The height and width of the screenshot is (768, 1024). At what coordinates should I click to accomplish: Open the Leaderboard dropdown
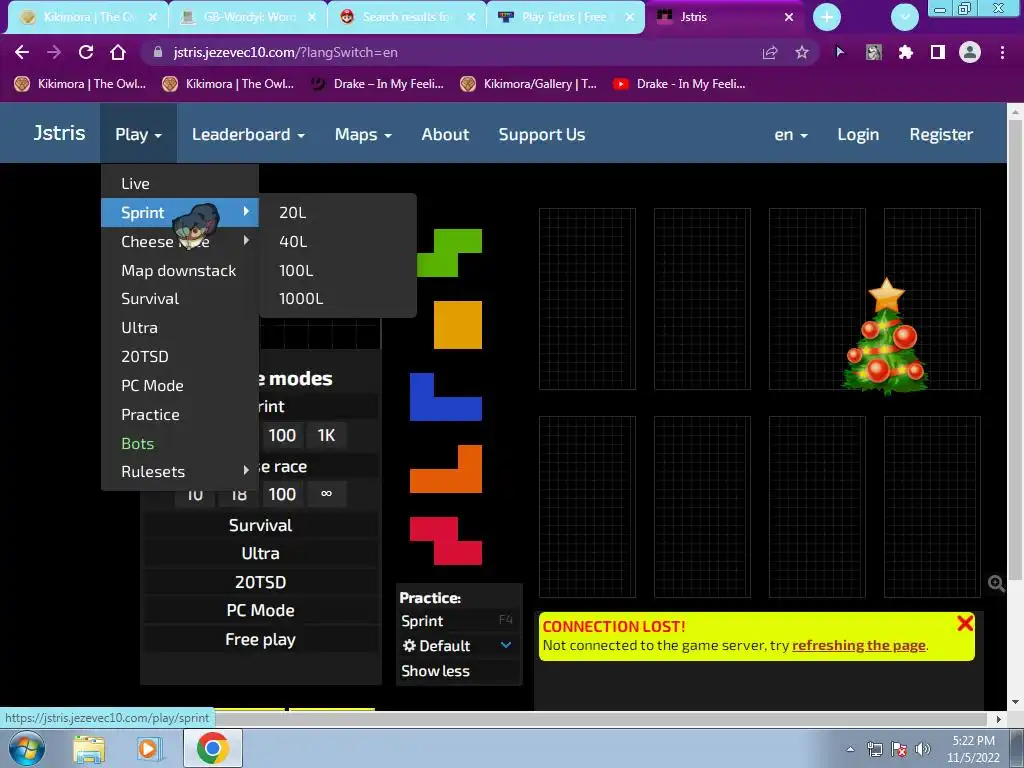(248, 134)
